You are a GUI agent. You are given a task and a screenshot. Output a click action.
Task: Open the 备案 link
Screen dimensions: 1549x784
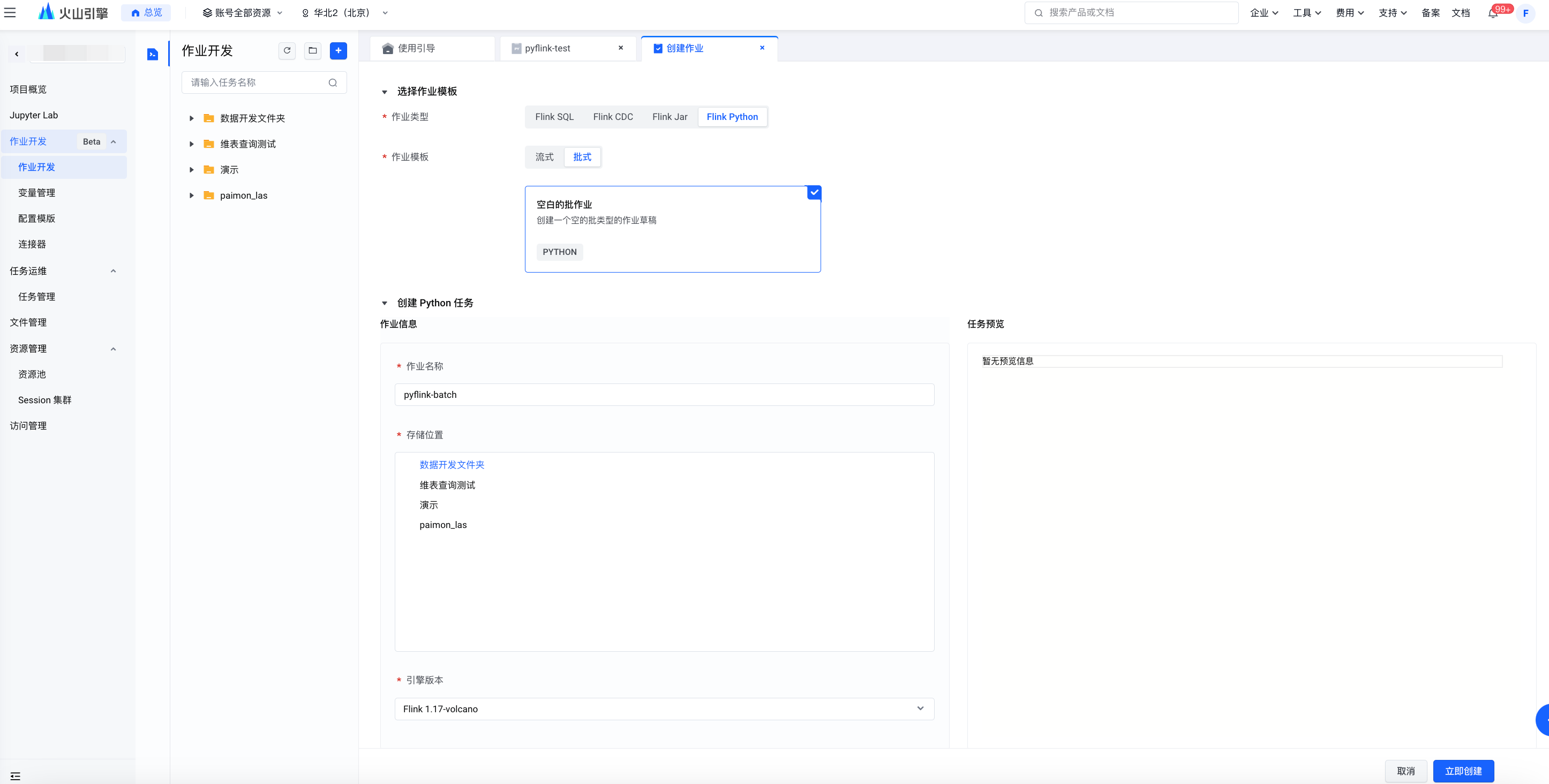[1431, 13]
